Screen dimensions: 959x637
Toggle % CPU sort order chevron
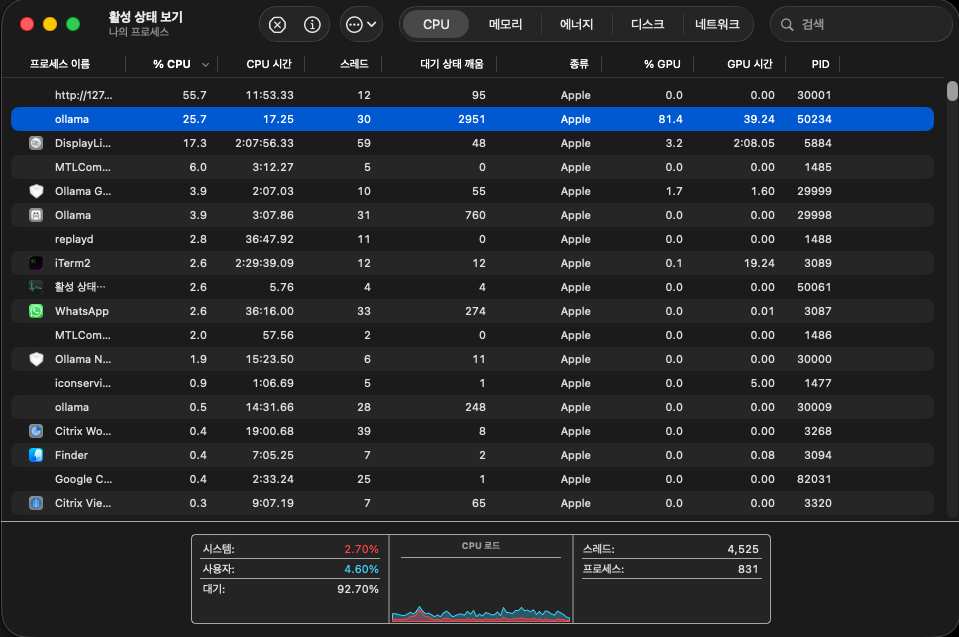(205, 65)
